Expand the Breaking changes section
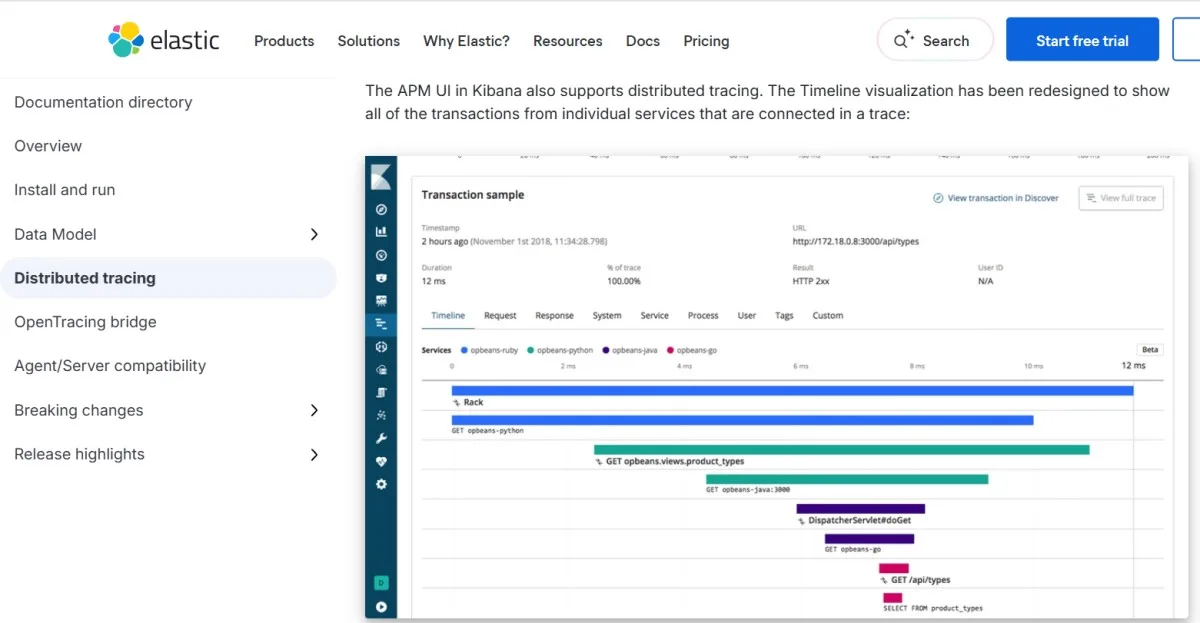The width and height of the screenshot is (1200, 623). coord(314,410)
